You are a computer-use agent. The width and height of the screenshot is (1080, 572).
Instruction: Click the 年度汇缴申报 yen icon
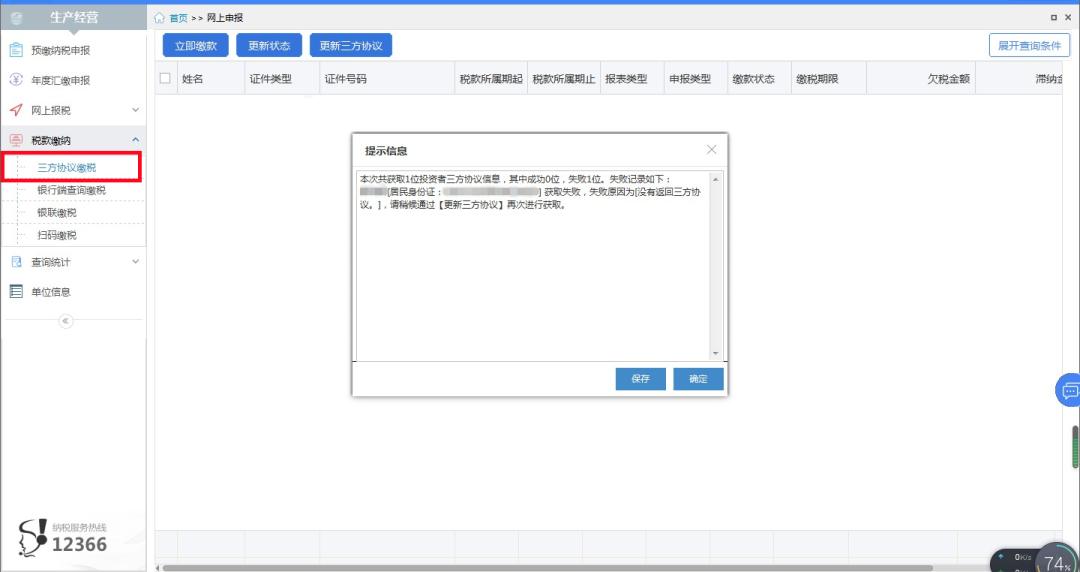pyautogui.click(x=16, y=80)
